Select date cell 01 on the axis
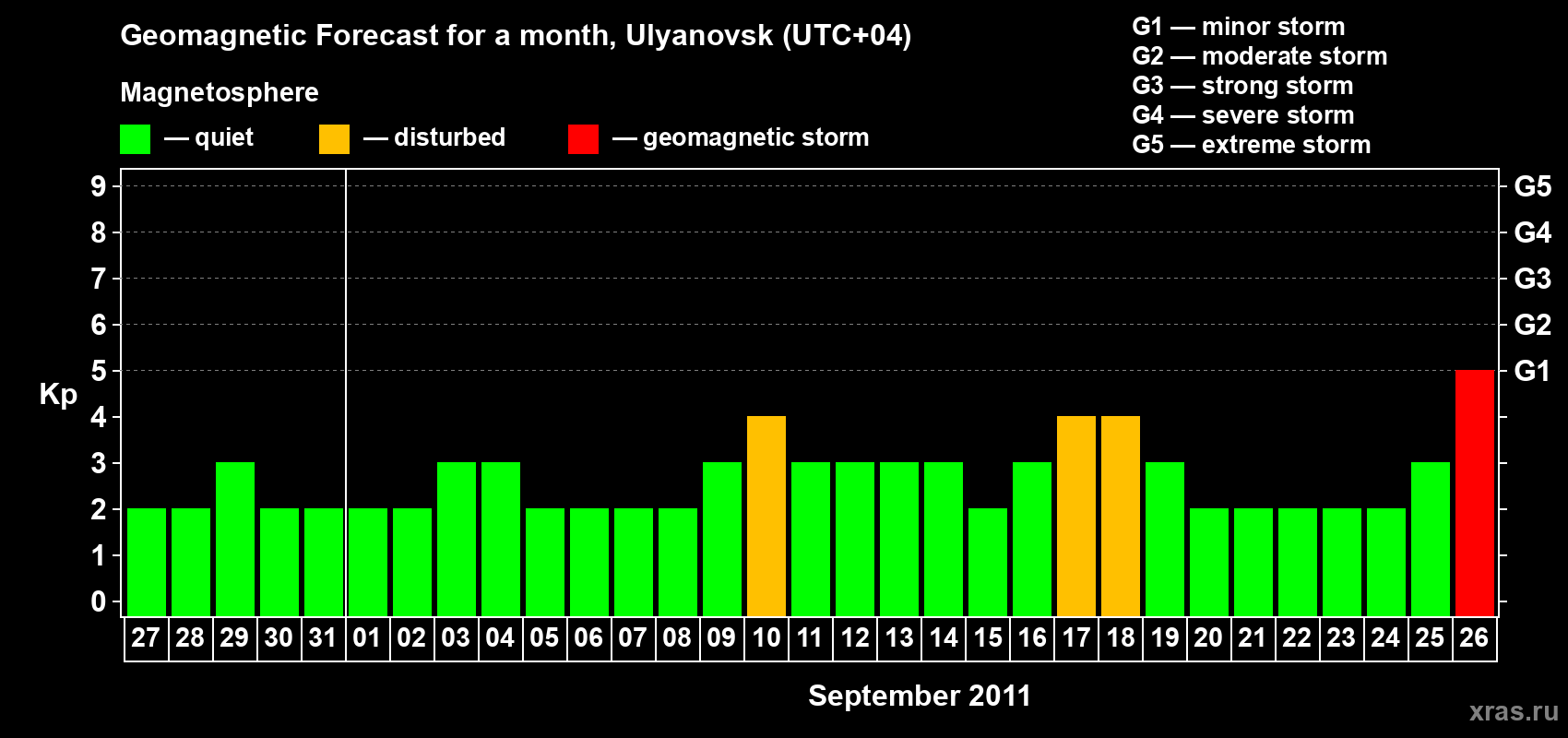 (x=367, y=638)
